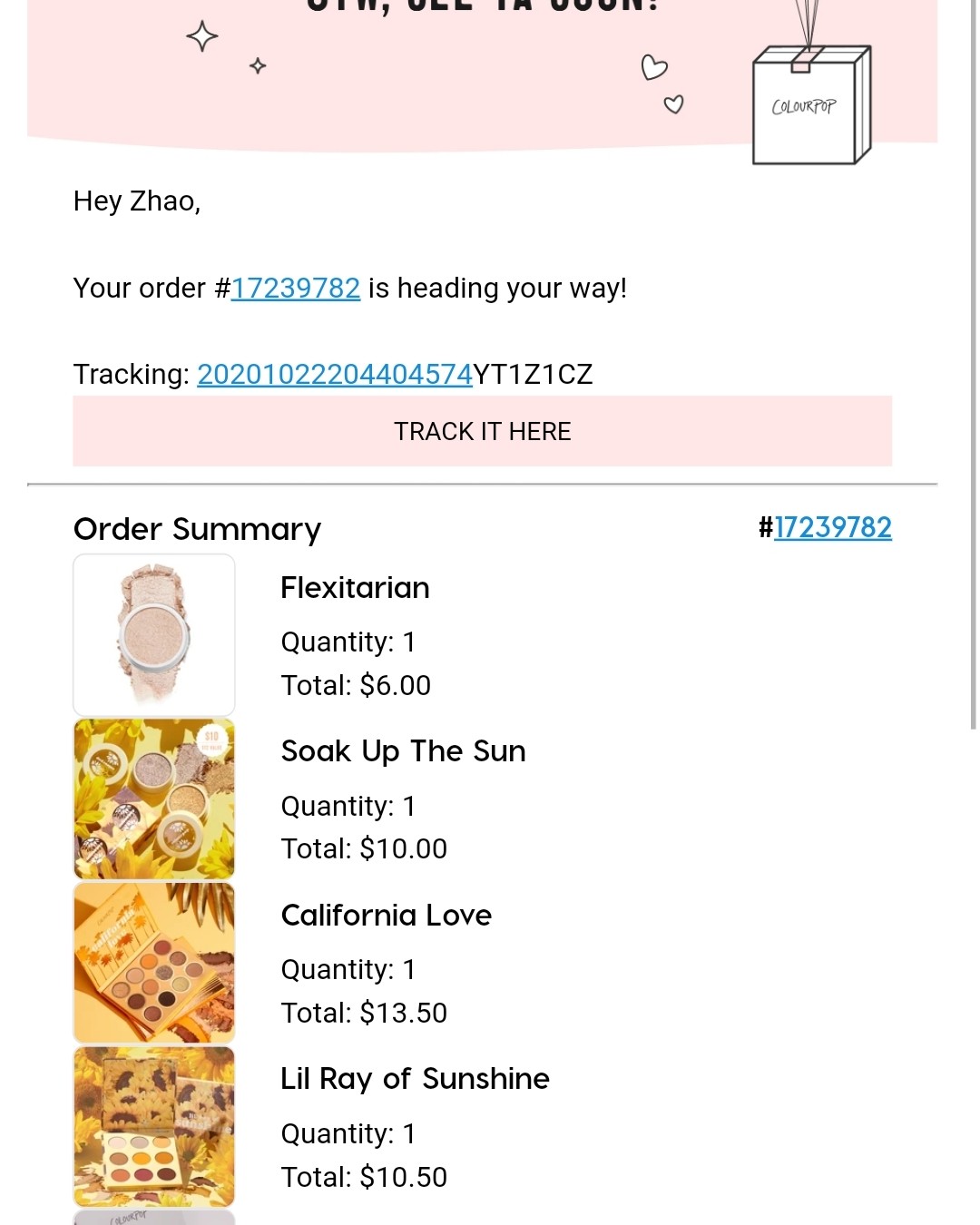Open the Soak Up The Sun thumbnail
The height and width of the screenshot is (1225, 980).
click(154, 799)
